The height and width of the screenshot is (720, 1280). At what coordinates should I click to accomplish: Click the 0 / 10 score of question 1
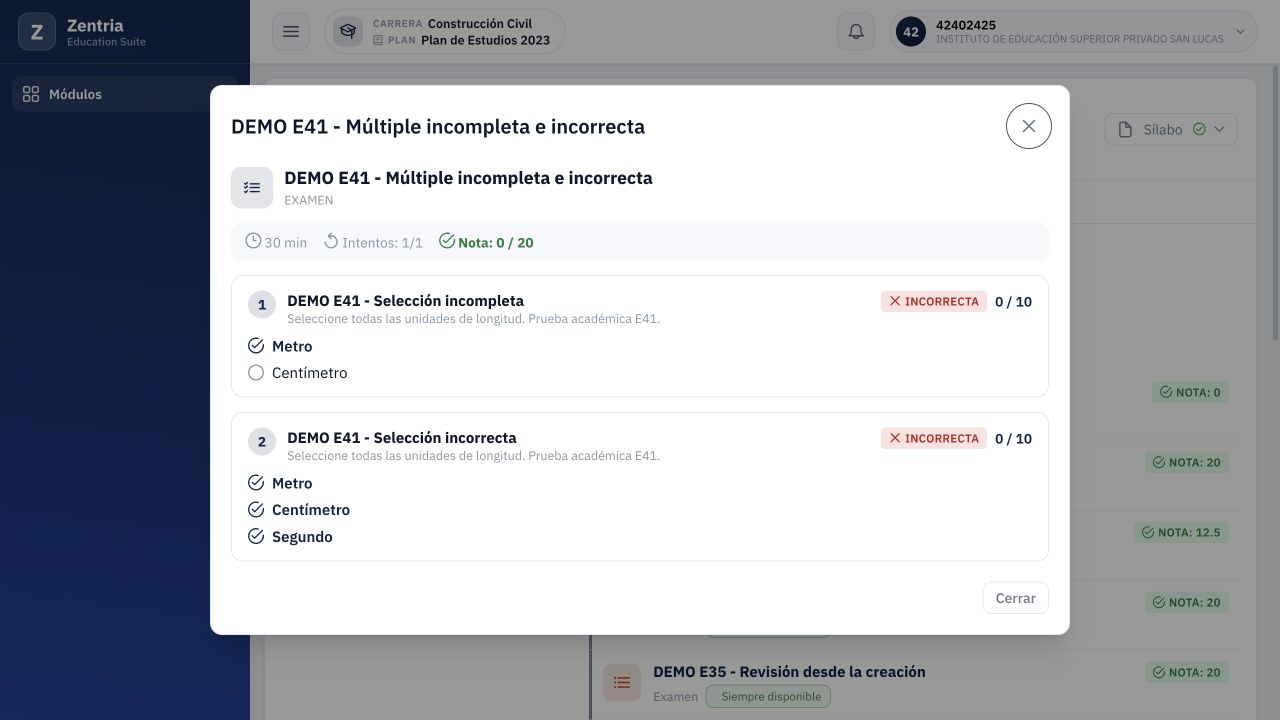1013,302
